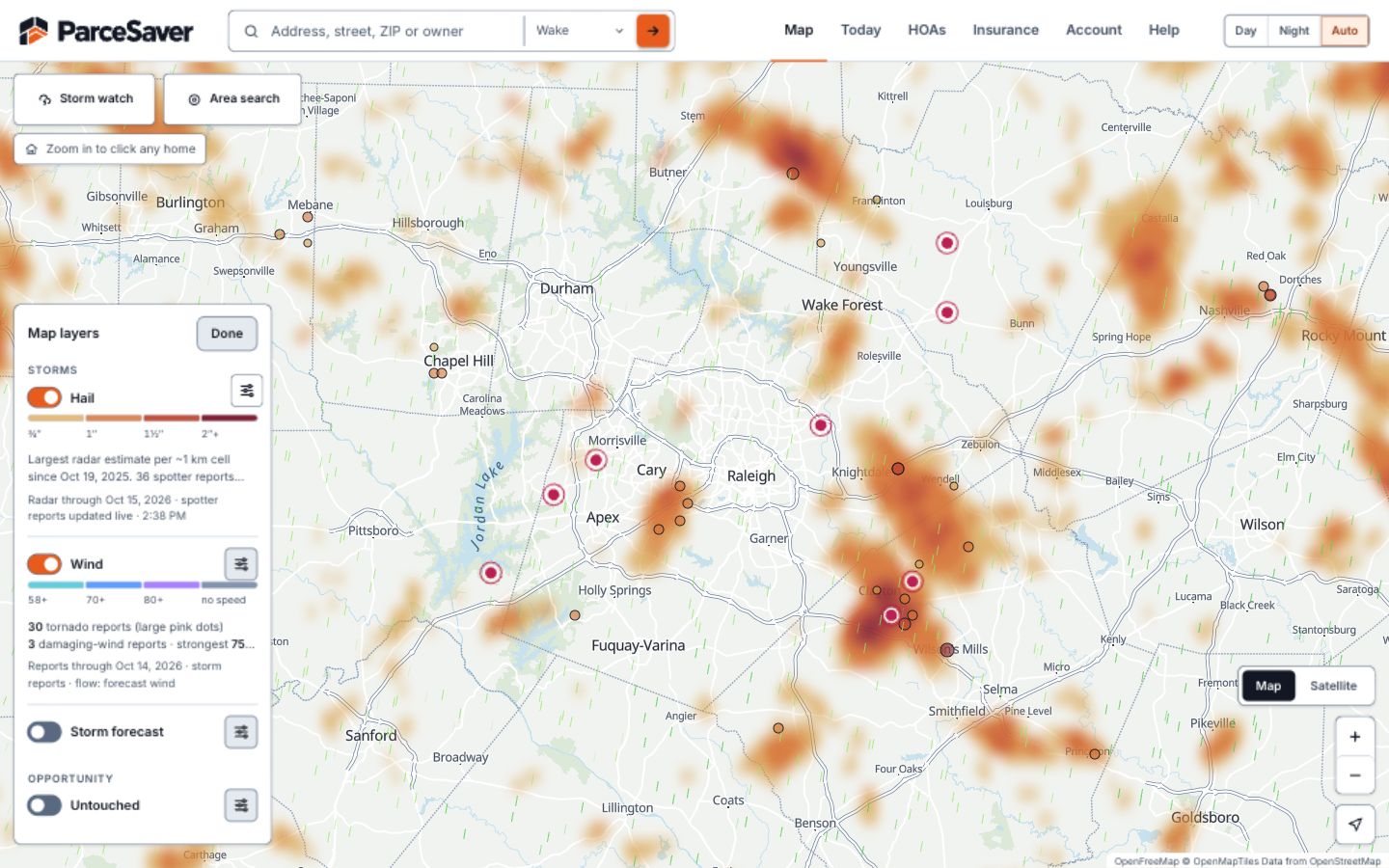The image size is (1389, 868).
Task: Open Storm forecast settings sliders icon
Action: [x=241, y=732]
